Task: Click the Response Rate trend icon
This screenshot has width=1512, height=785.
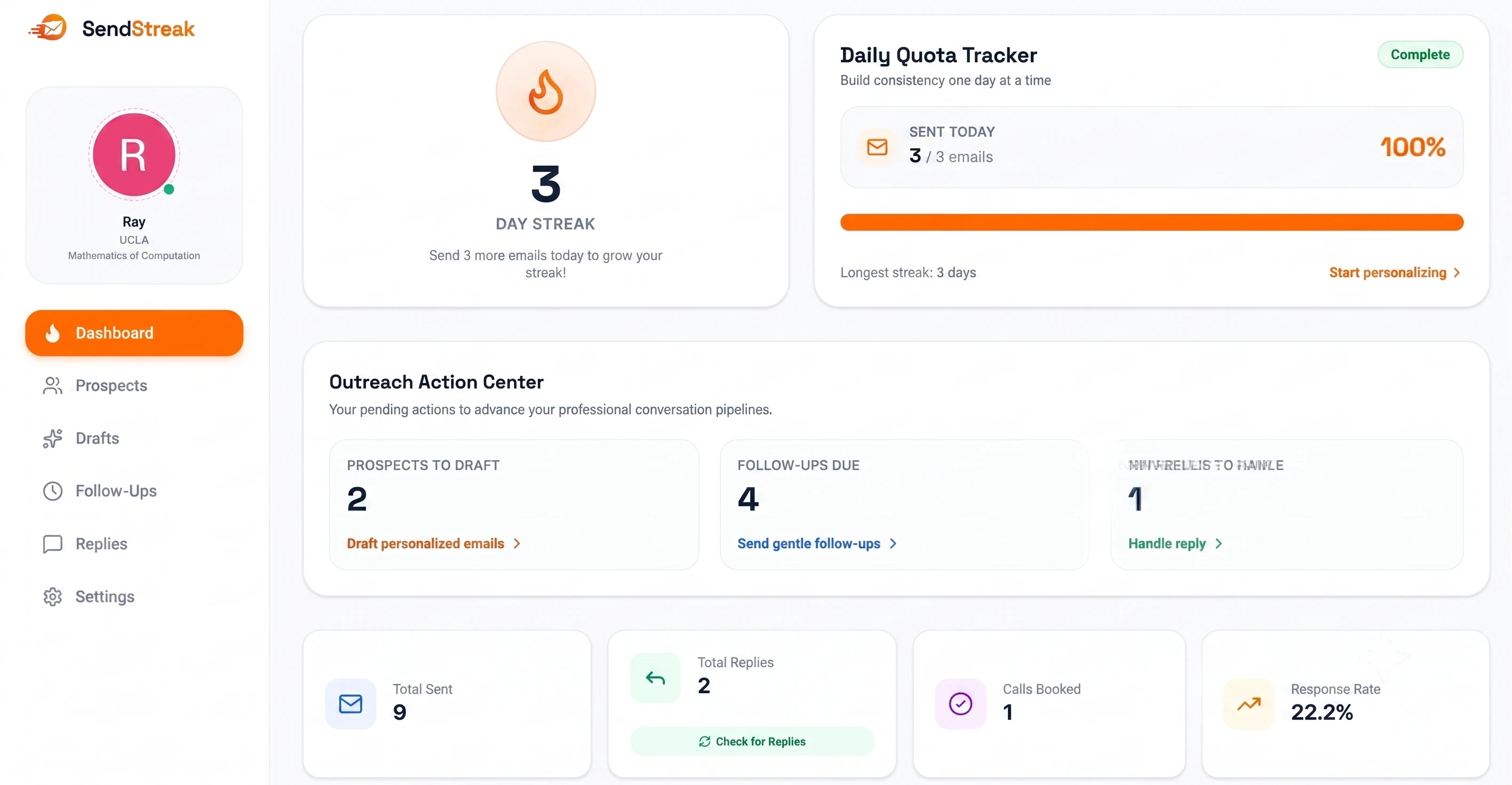Action: click(1248, 703)
